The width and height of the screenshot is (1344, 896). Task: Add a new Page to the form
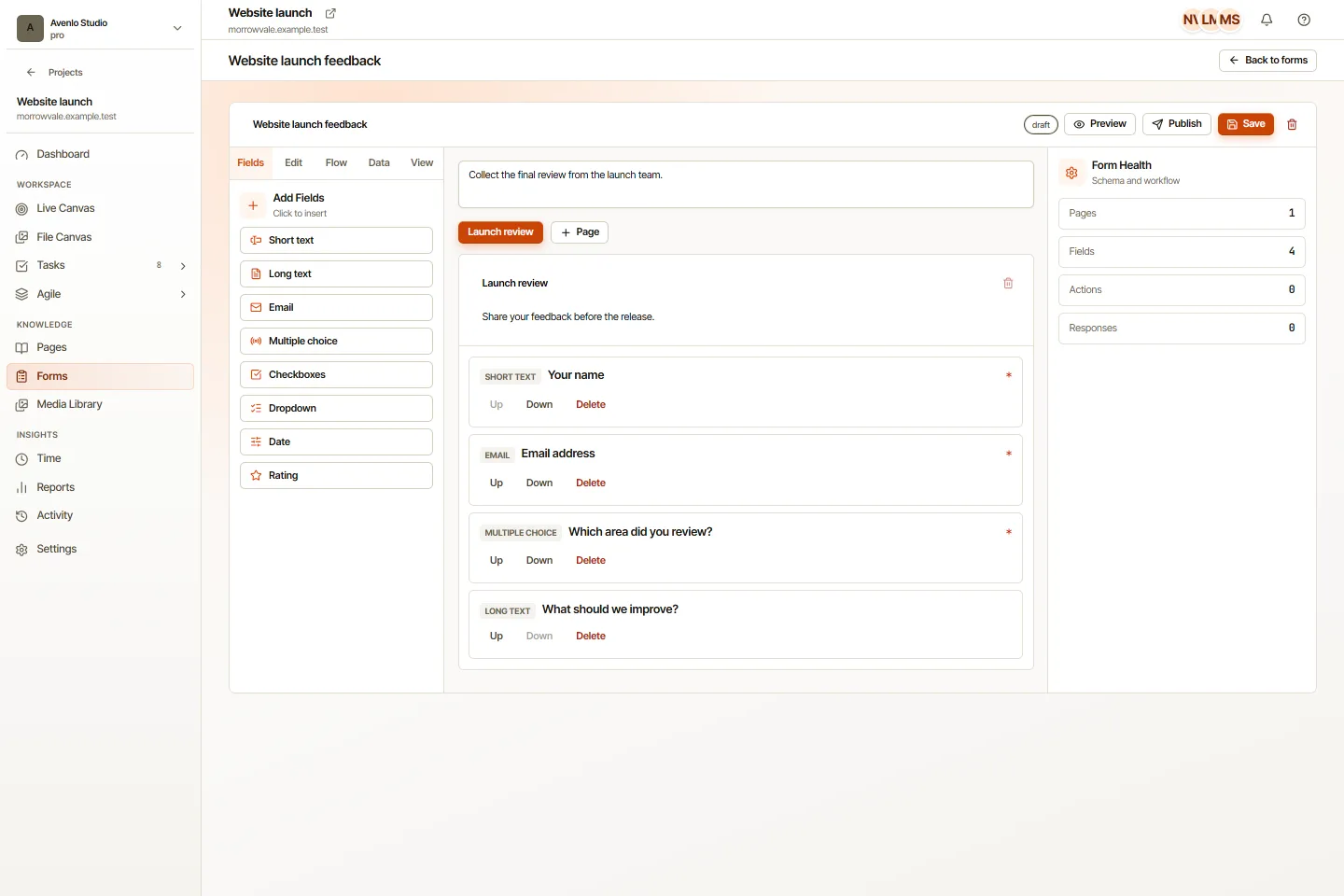coord(580,232)
